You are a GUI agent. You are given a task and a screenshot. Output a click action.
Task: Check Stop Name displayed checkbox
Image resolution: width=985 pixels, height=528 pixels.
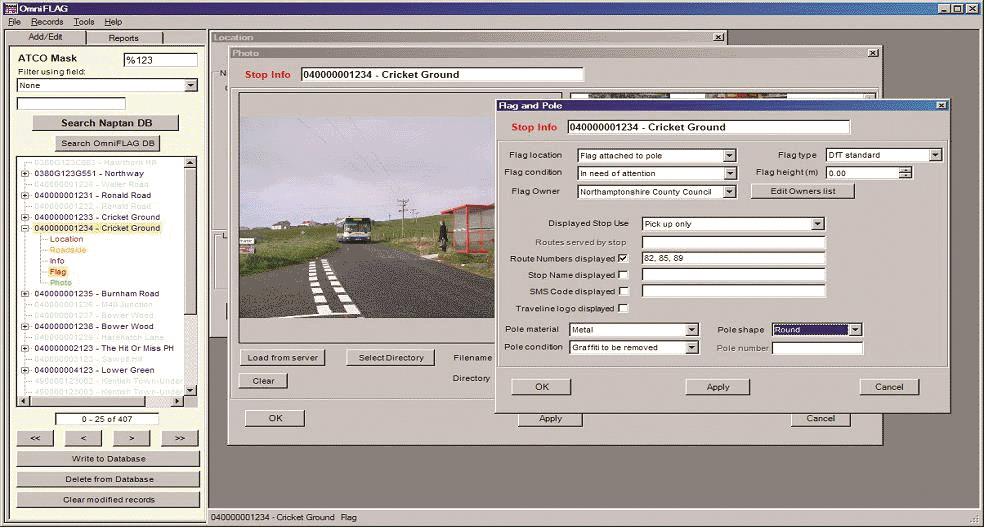tap(623, 275)
